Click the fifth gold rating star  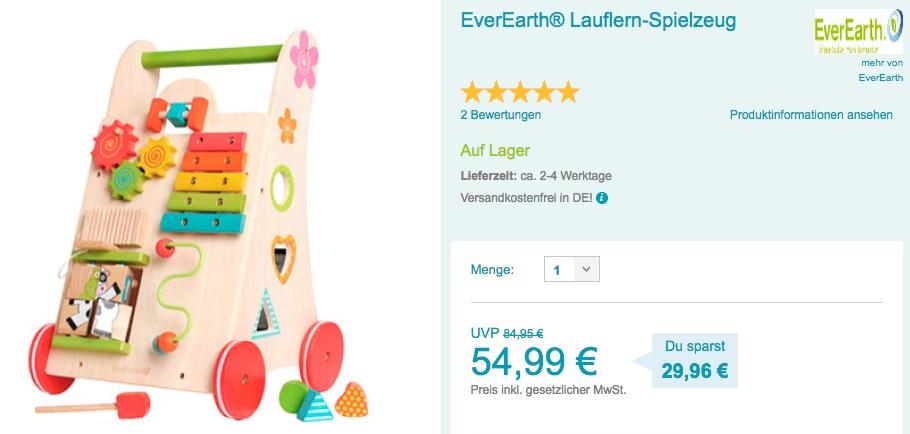tap(568, 92)
